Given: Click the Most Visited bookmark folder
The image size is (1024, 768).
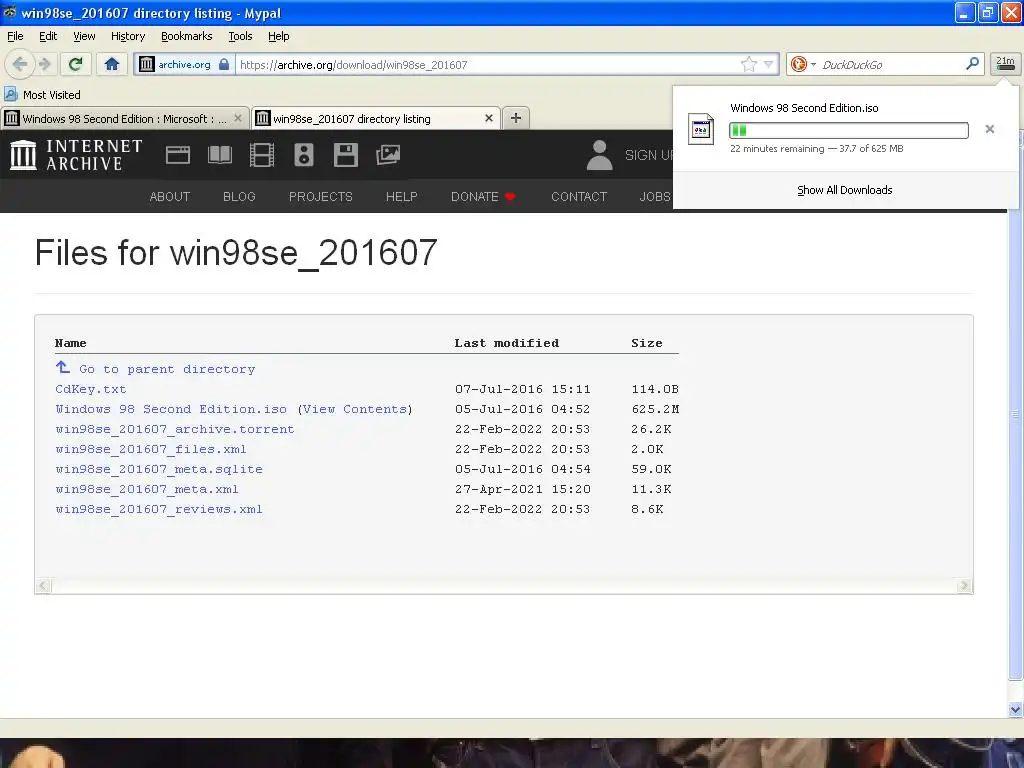Looking at the screenshot, I should pos(42,95).
